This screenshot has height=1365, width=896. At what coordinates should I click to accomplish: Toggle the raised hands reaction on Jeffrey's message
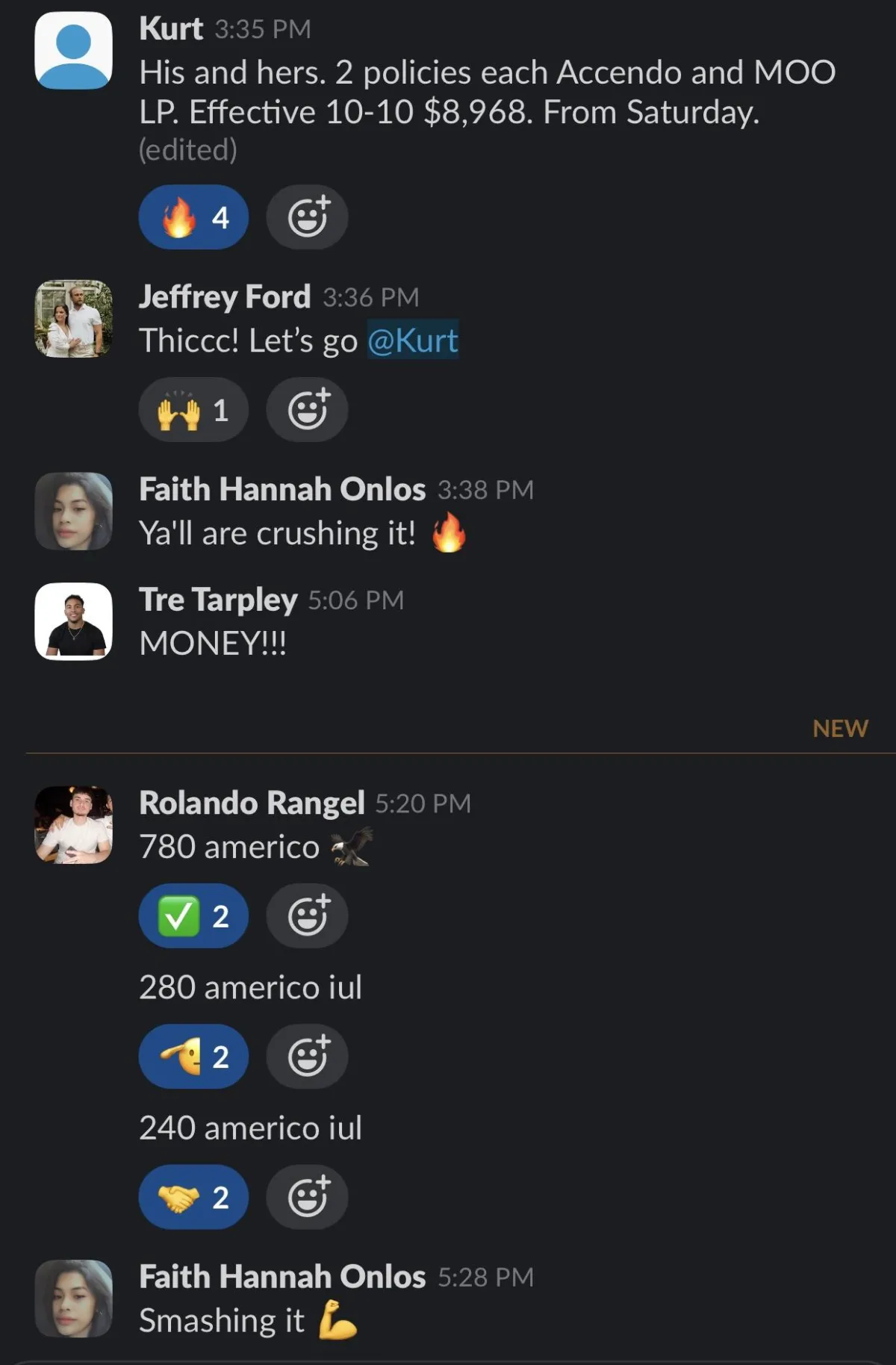(193, 409)
